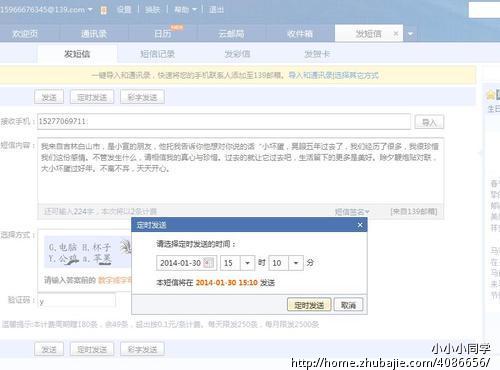Click the top 发送 send button
Image resolution: width=500 pixels, height=370 pixels.
tap(49, 97)
